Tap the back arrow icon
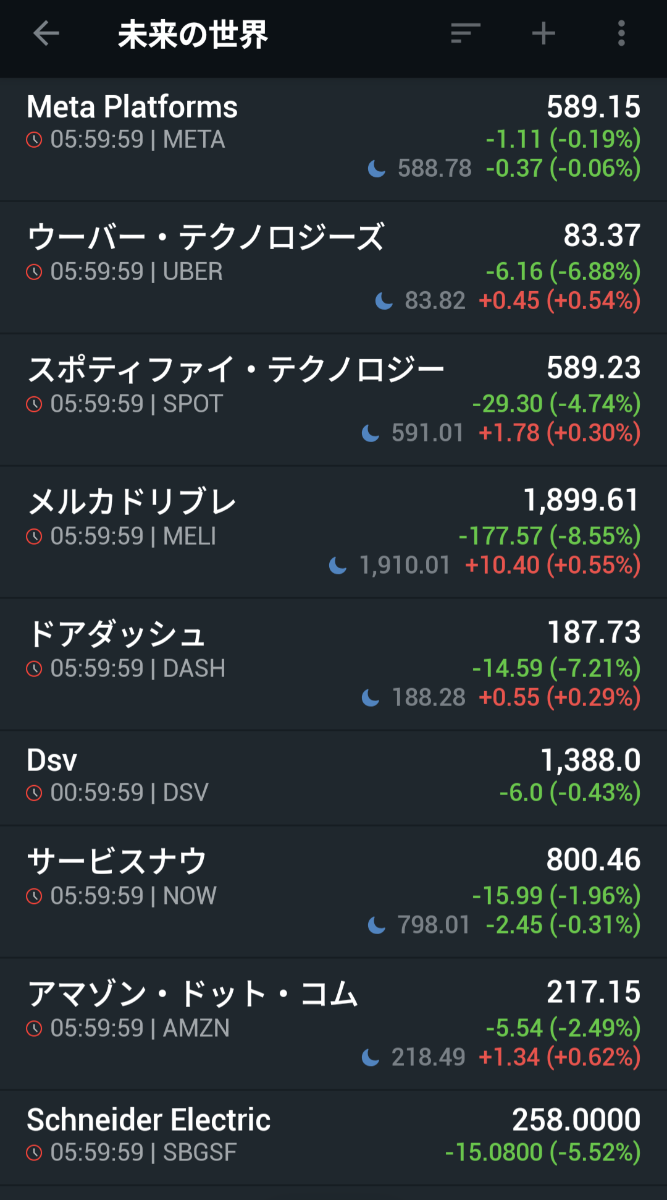 point(46,34)
